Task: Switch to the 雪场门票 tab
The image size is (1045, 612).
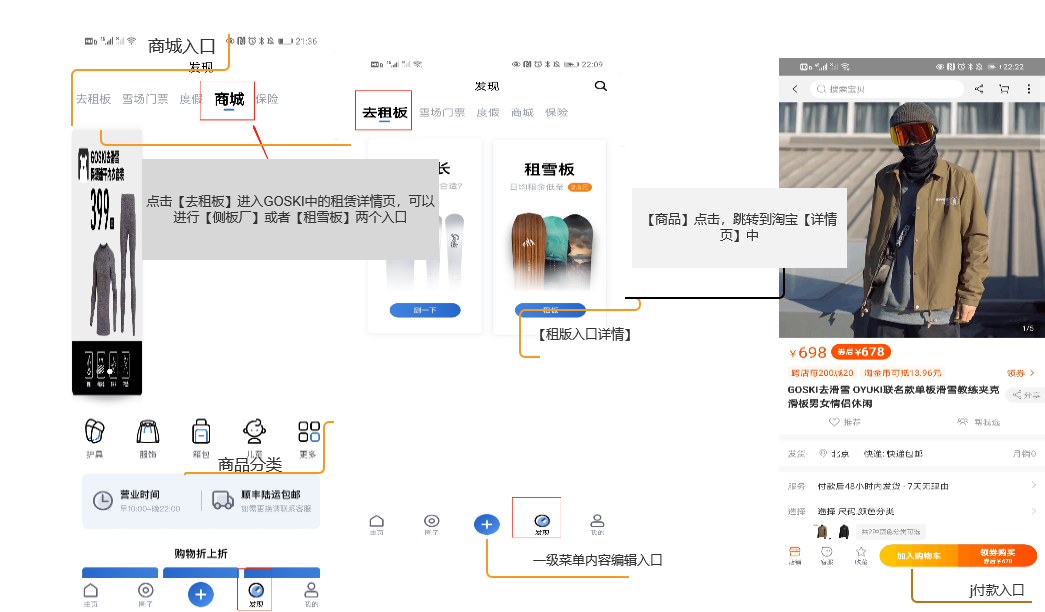Action: 443,112
